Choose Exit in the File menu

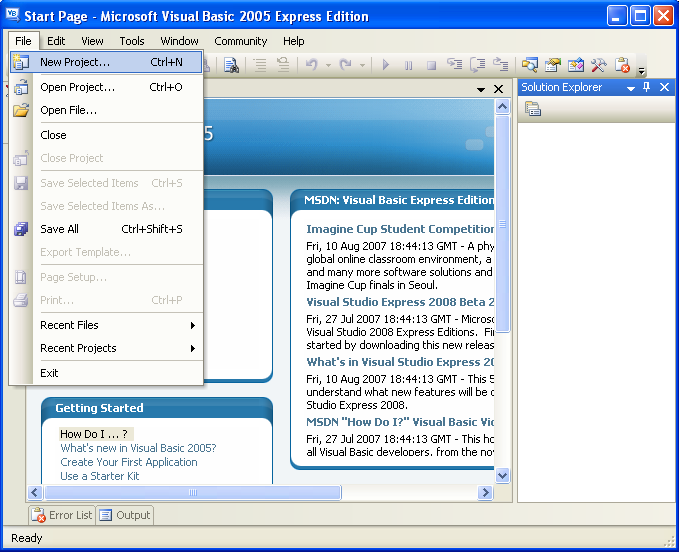pos(106,373)
